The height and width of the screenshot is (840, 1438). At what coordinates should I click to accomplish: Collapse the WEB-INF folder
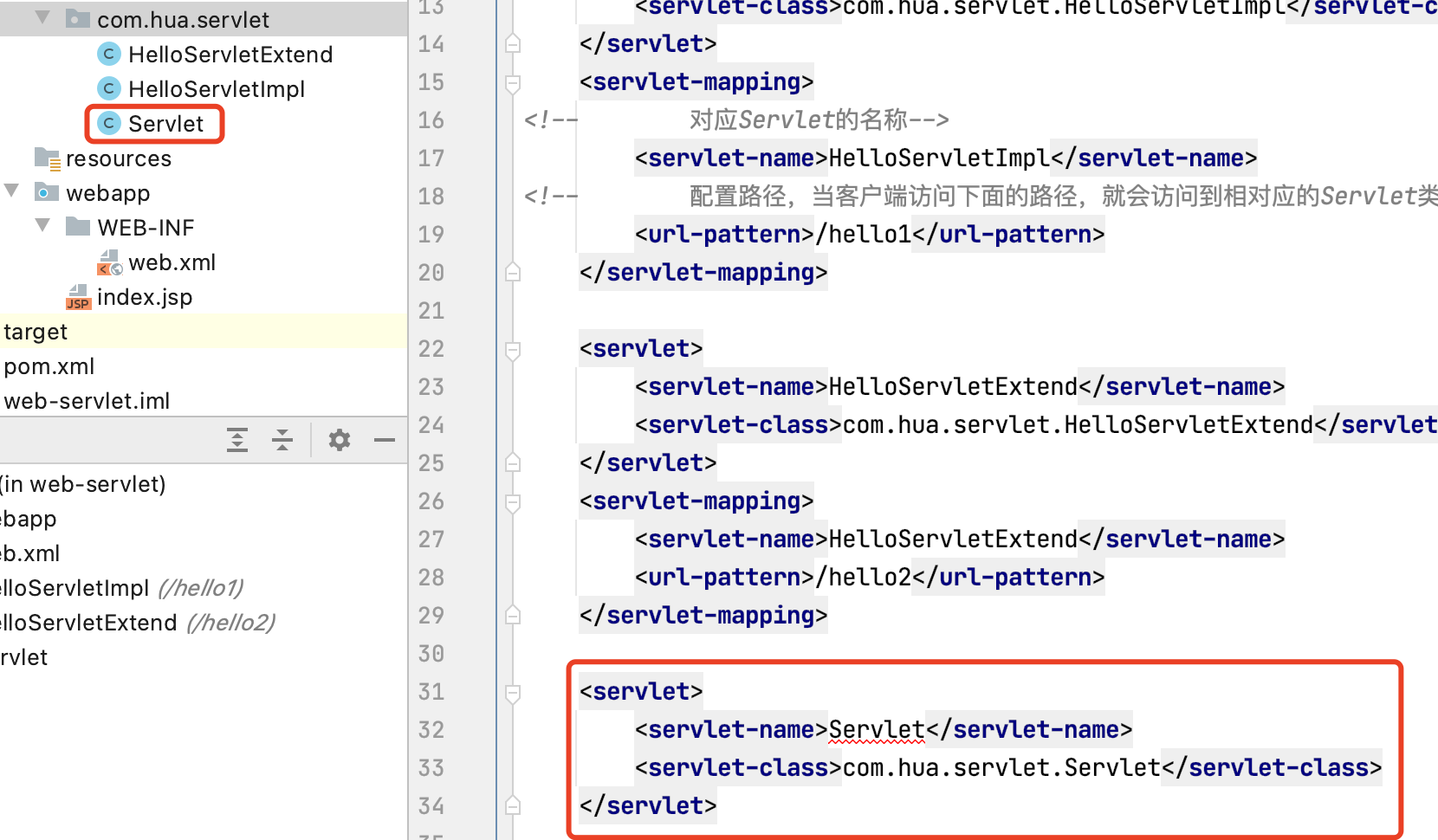pyautogui.click(x=42, y=227)
